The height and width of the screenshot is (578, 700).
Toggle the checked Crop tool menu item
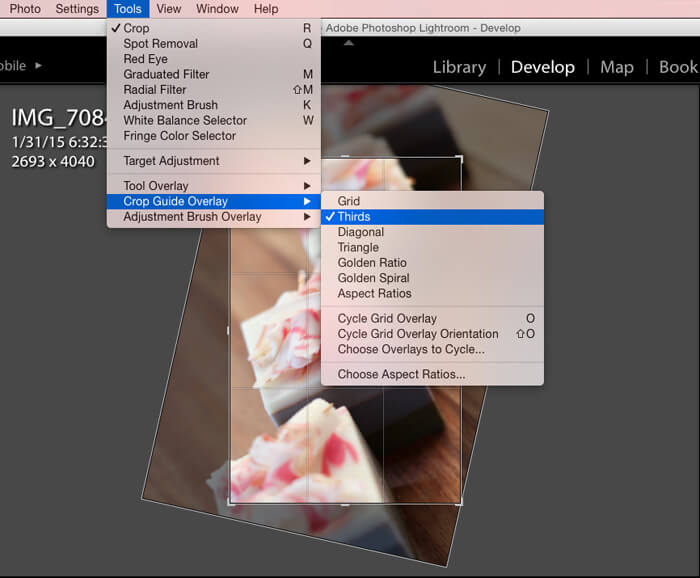pos(136,29)
